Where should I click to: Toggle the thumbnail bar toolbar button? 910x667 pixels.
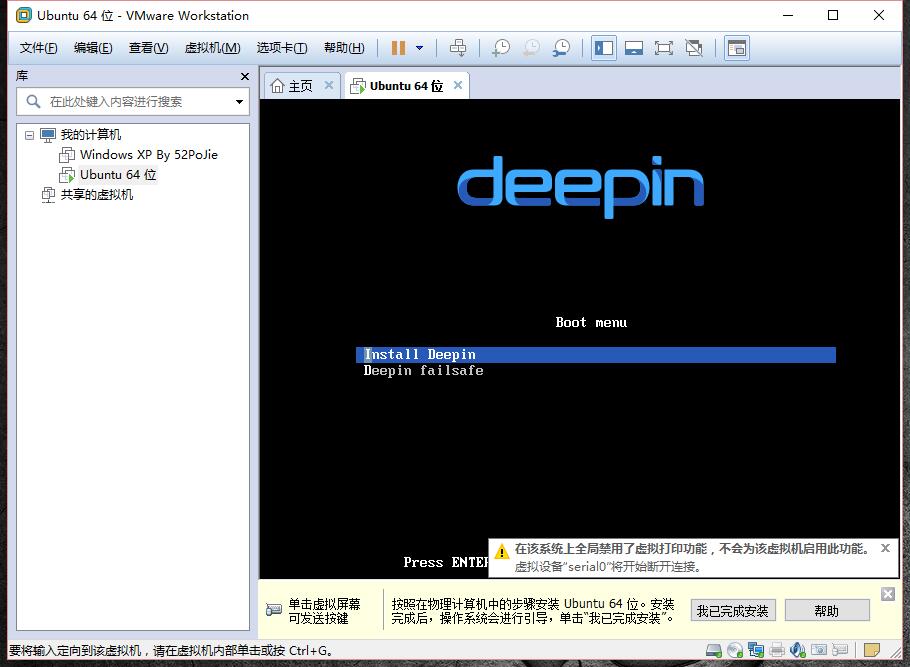(x=633, y=48)
